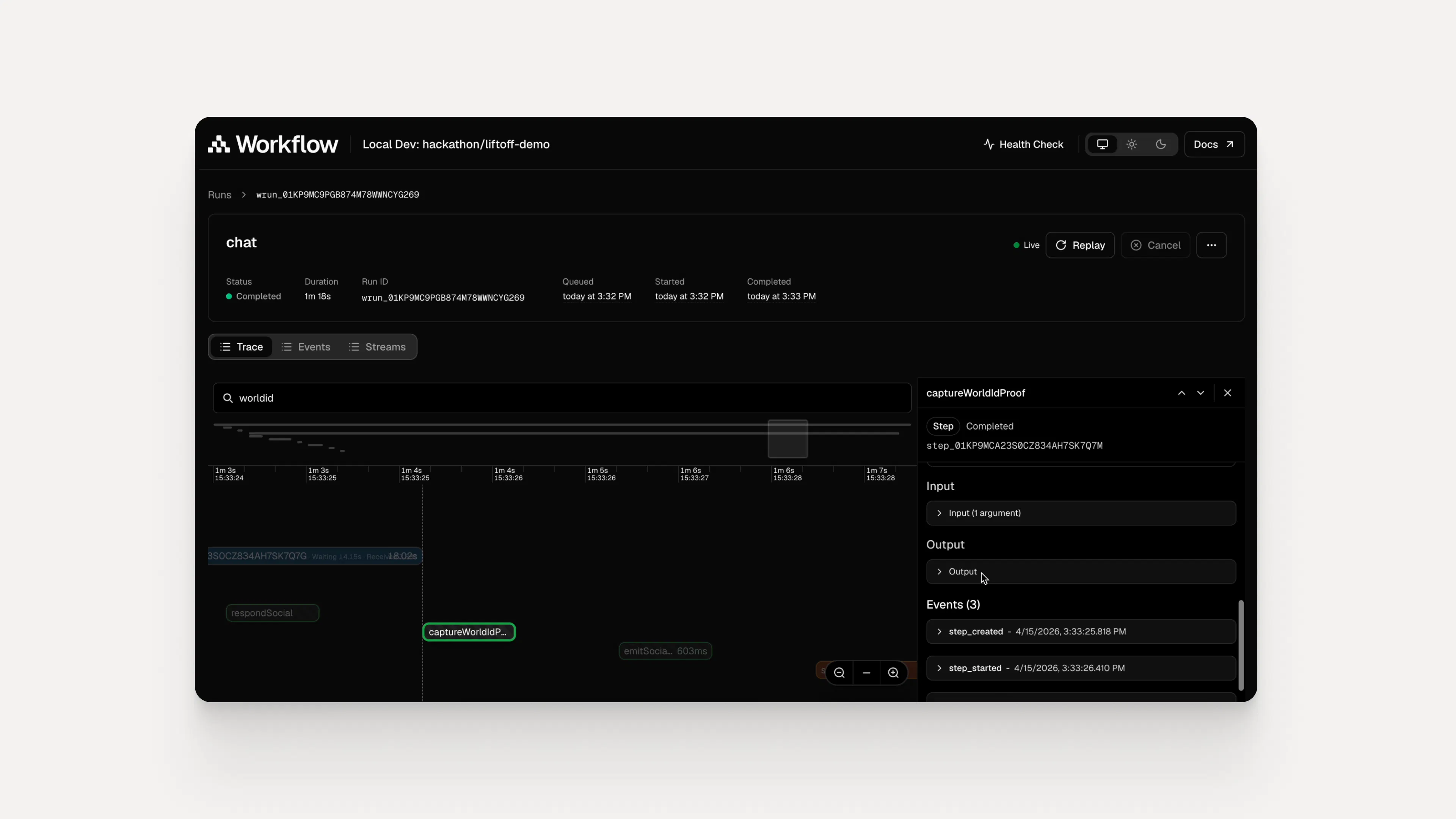Select next span with down chevron
The image size is (1456, 819).
tap(1200, 393)
